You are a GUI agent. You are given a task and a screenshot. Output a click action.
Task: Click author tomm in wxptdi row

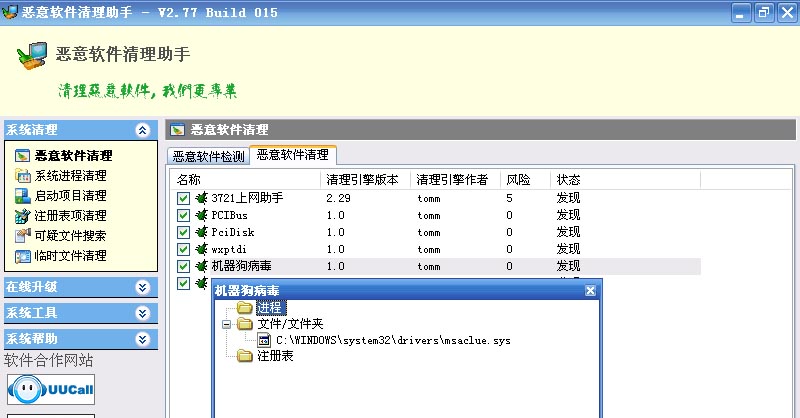click(x=429, y=250)
